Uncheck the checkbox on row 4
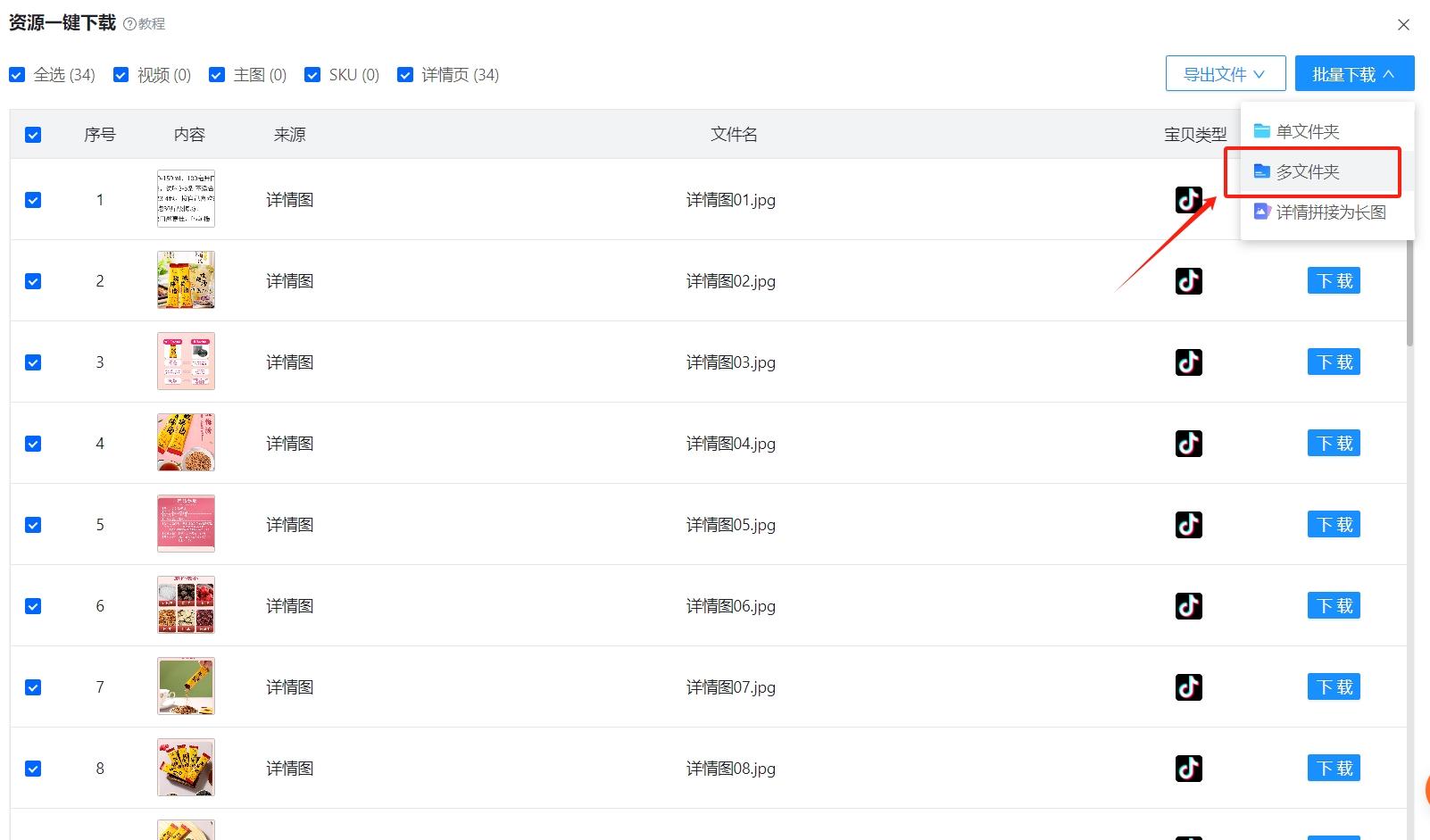1430x840 pixels. click(33, 443)
